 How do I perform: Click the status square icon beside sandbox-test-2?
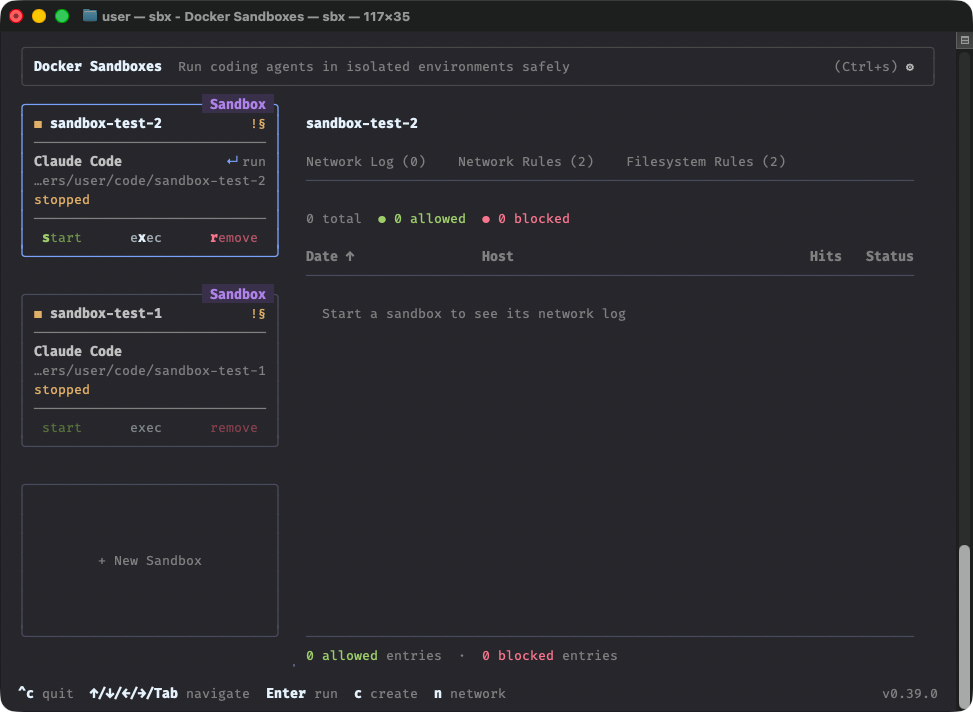click(x=38, y=124)
